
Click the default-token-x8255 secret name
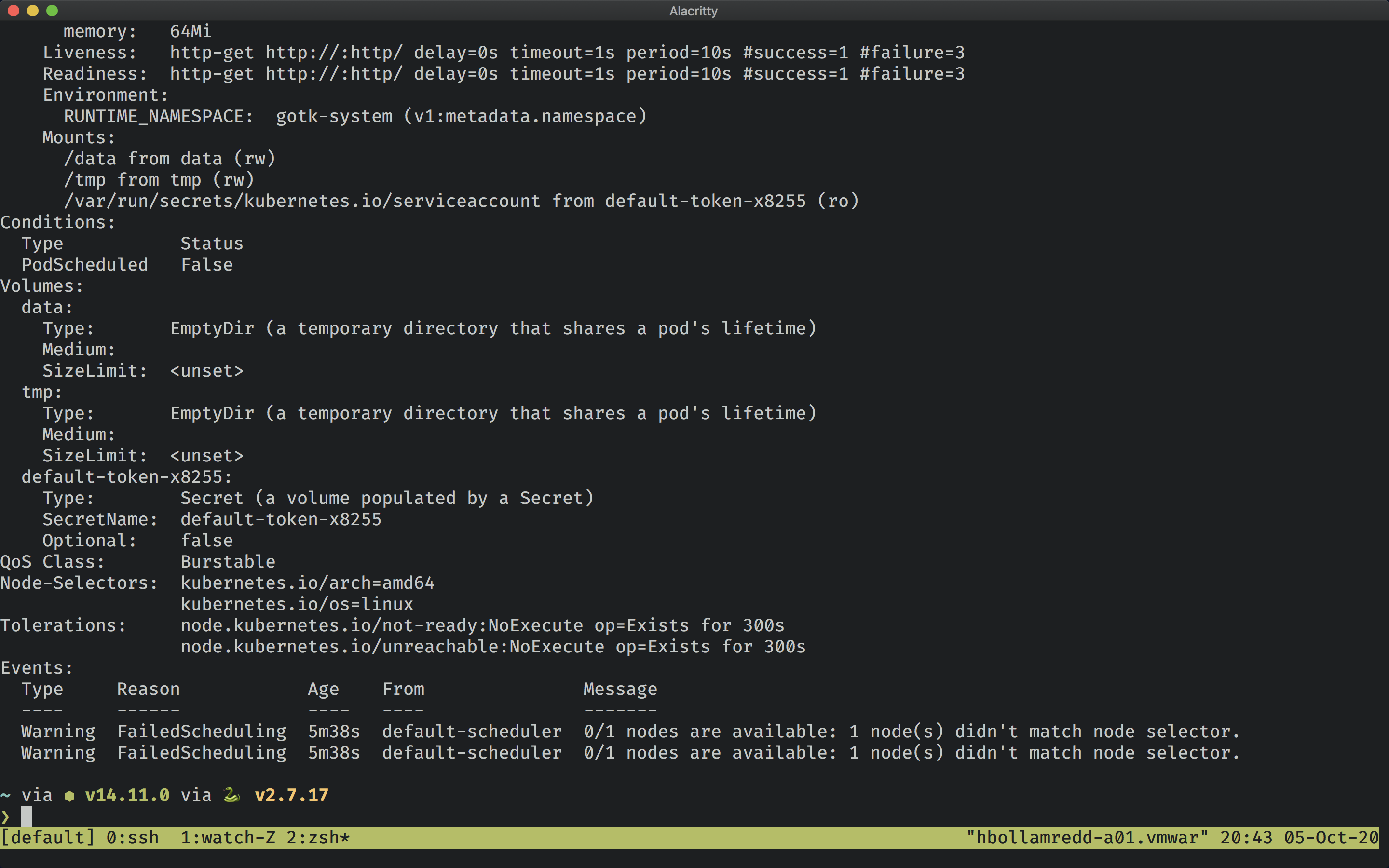point(280,519)
